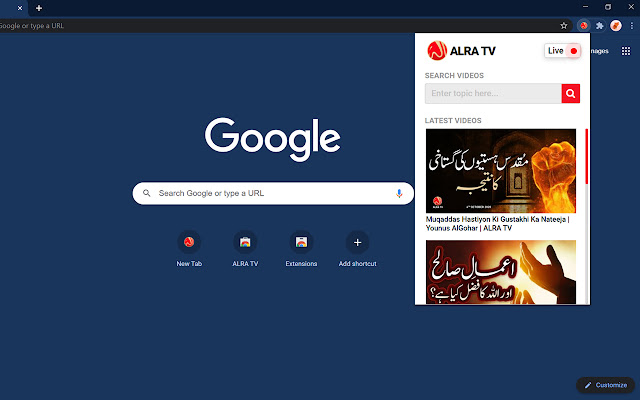Click the Add shortcut plus tile
The width and height of the screenshot is (640, 400).
pyautogui.click(x=358, y=249)
